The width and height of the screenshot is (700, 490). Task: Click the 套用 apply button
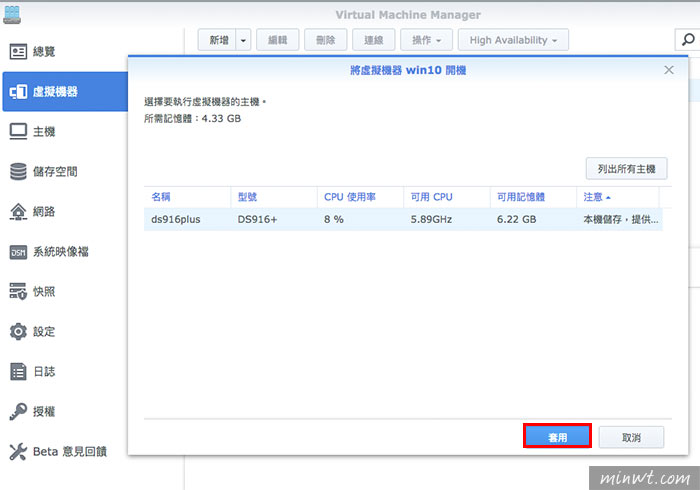point(557,437)
